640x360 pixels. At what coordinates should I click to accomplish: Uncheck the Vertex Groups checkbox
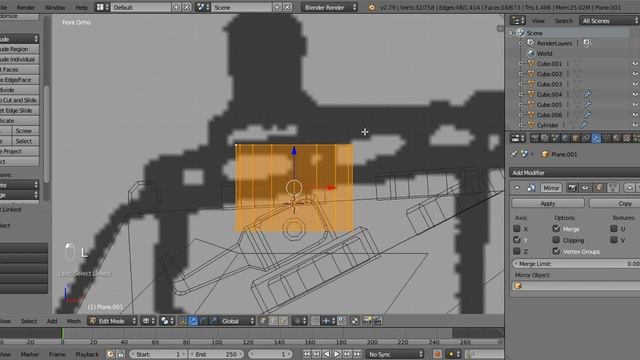(556, 251)
